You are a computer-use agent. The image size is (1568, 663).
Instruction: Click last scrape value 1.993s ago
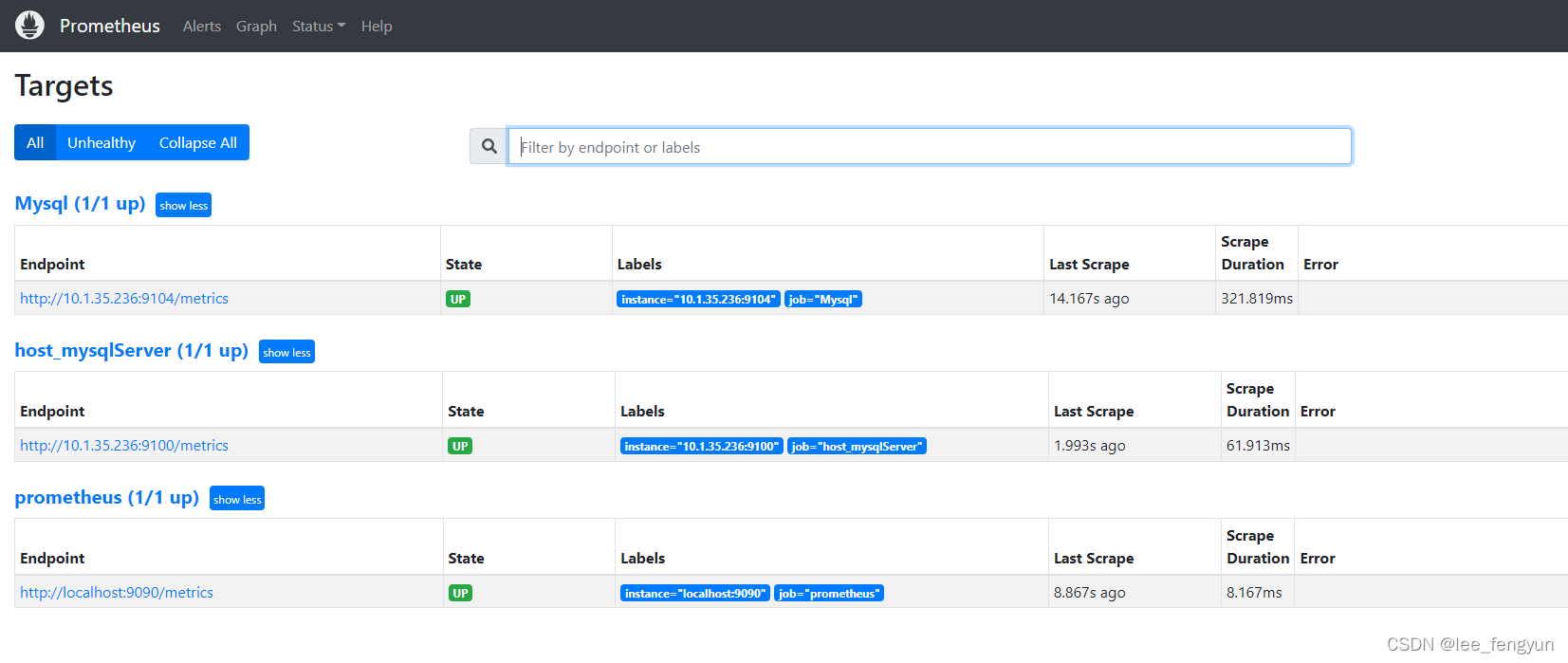pos(1090,445)
